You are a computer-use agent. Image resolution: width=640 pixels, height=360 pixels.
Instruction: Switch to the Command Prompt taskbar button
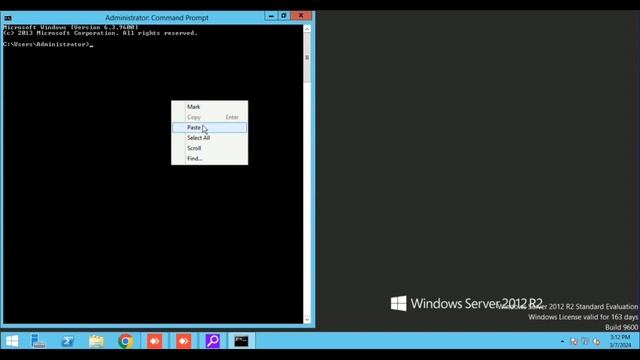pyautogui.click(x=241, y=341)
